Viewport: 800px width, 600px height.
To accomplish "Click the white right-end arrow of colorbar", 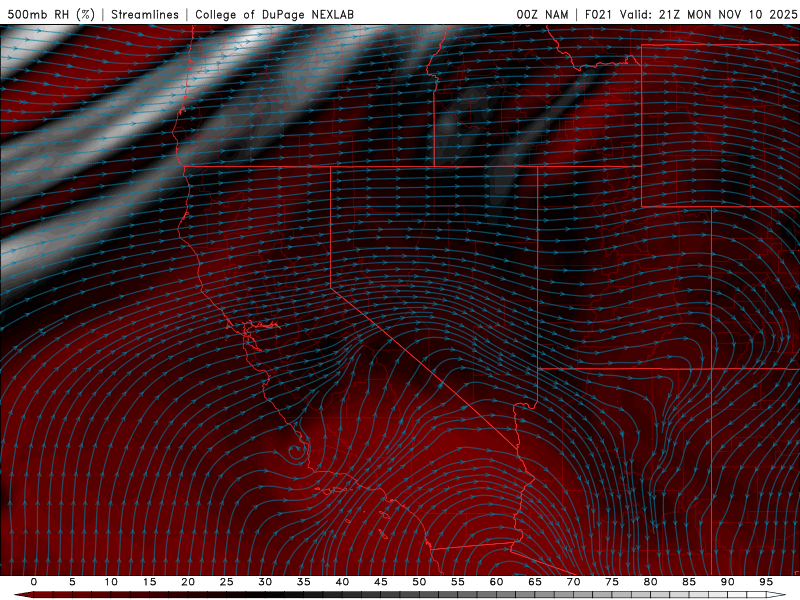I will click(x=778, y=595).
